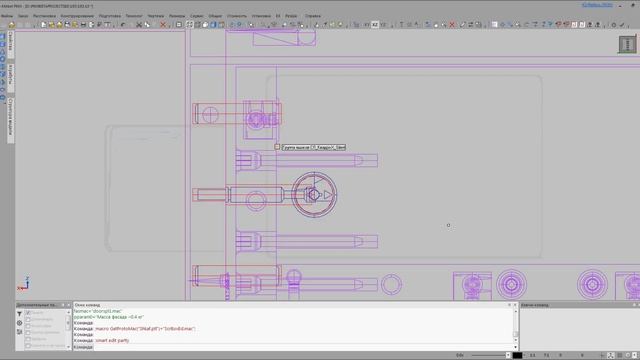The height and width of the screenshot is (360, 640).
Task: Click into the Команда input line
Action: (302, 347)
